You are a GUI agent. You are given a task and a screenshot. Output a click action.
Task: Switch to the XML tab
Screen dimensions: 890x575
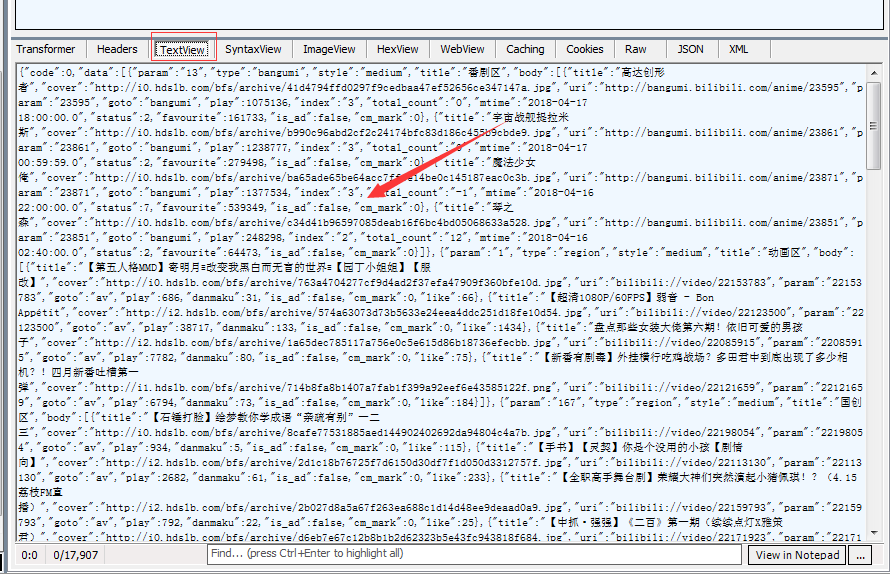pyautogui.click(x=738, y=49)
